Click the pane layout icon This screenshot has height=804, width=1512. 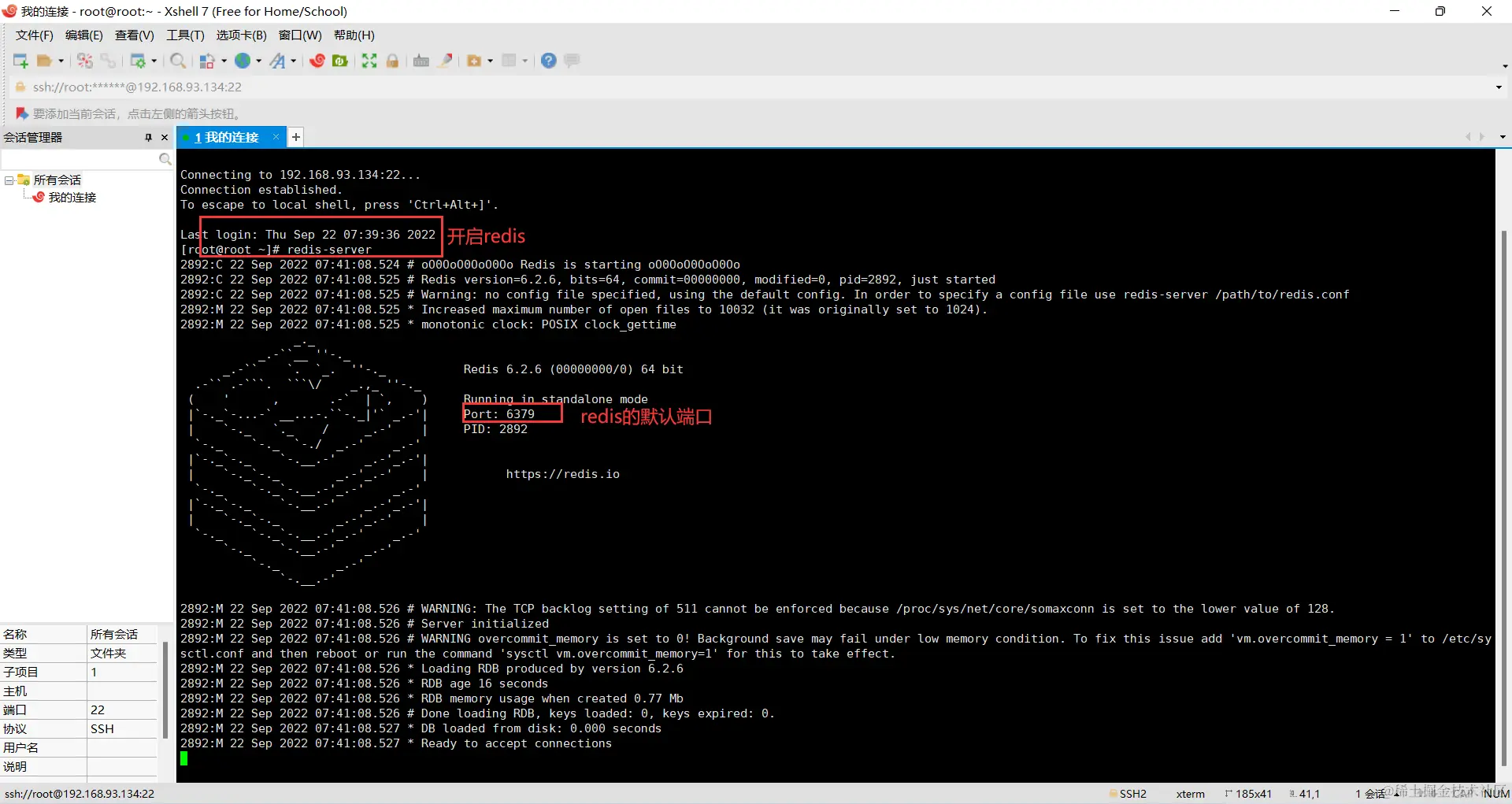point(509,61)
